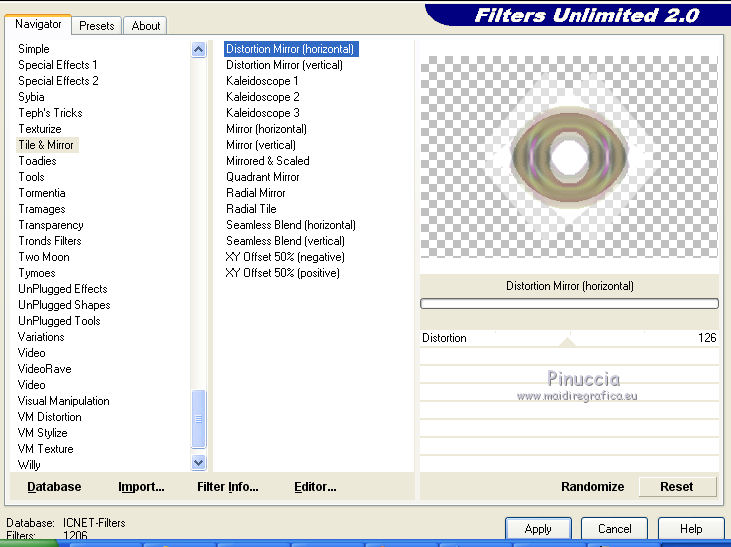Choose the Radial Tile filter

[x=251, y=209]
